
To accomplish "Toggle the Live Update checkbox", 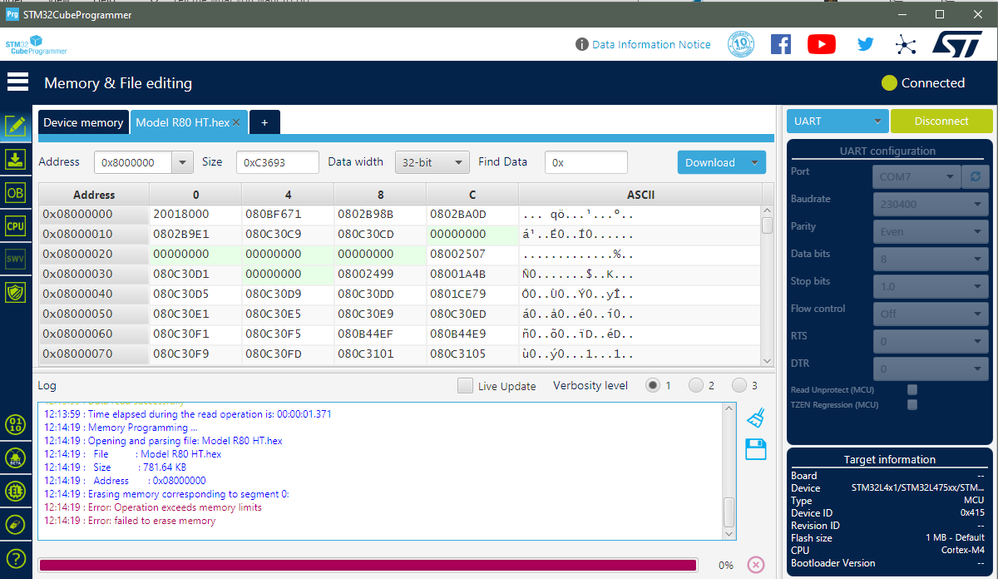I will [465, 386].
